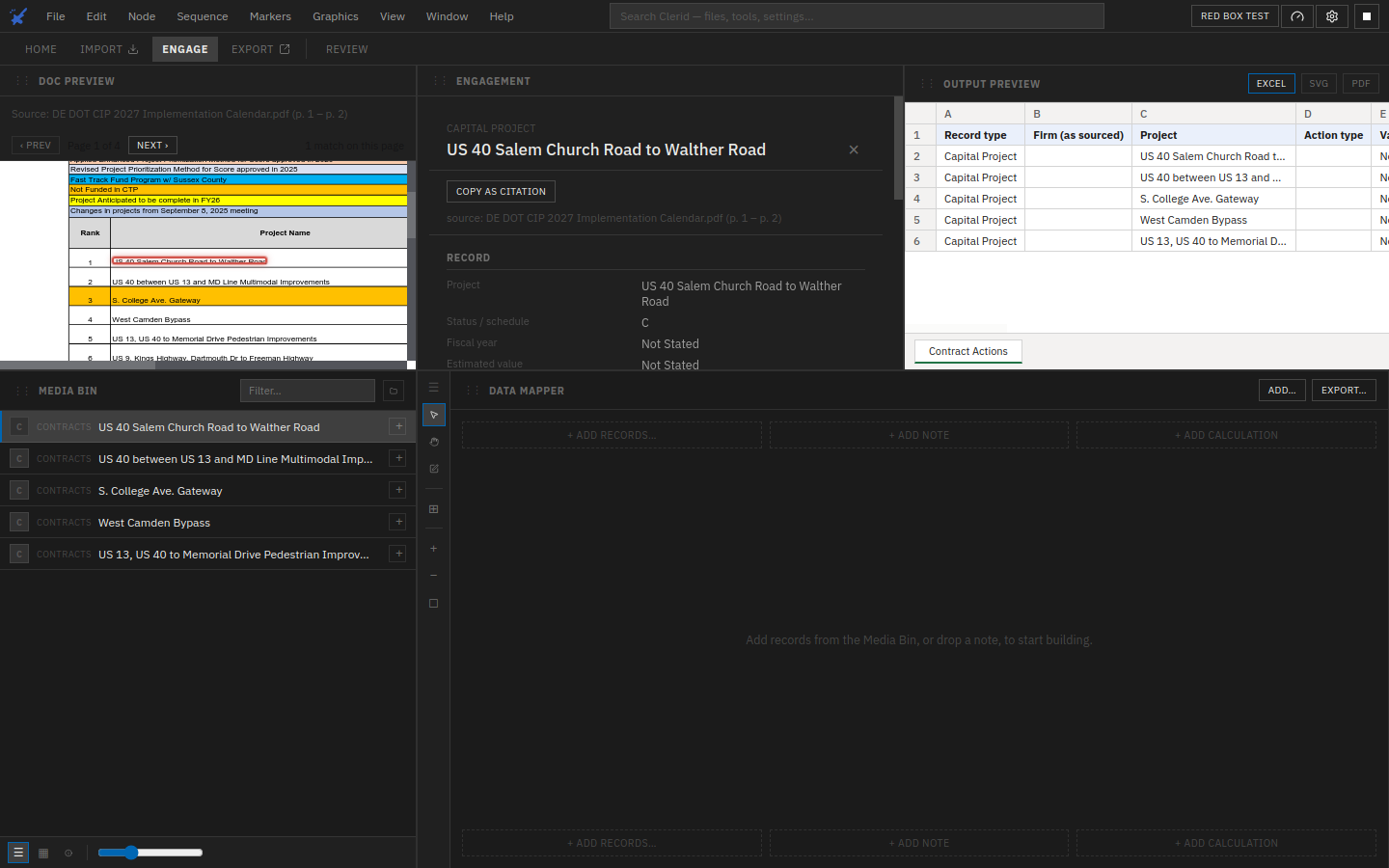This screenshot has width=1389, height=868.
Task: Click the RED BOX TEST button
Action: coord(1235,16)
